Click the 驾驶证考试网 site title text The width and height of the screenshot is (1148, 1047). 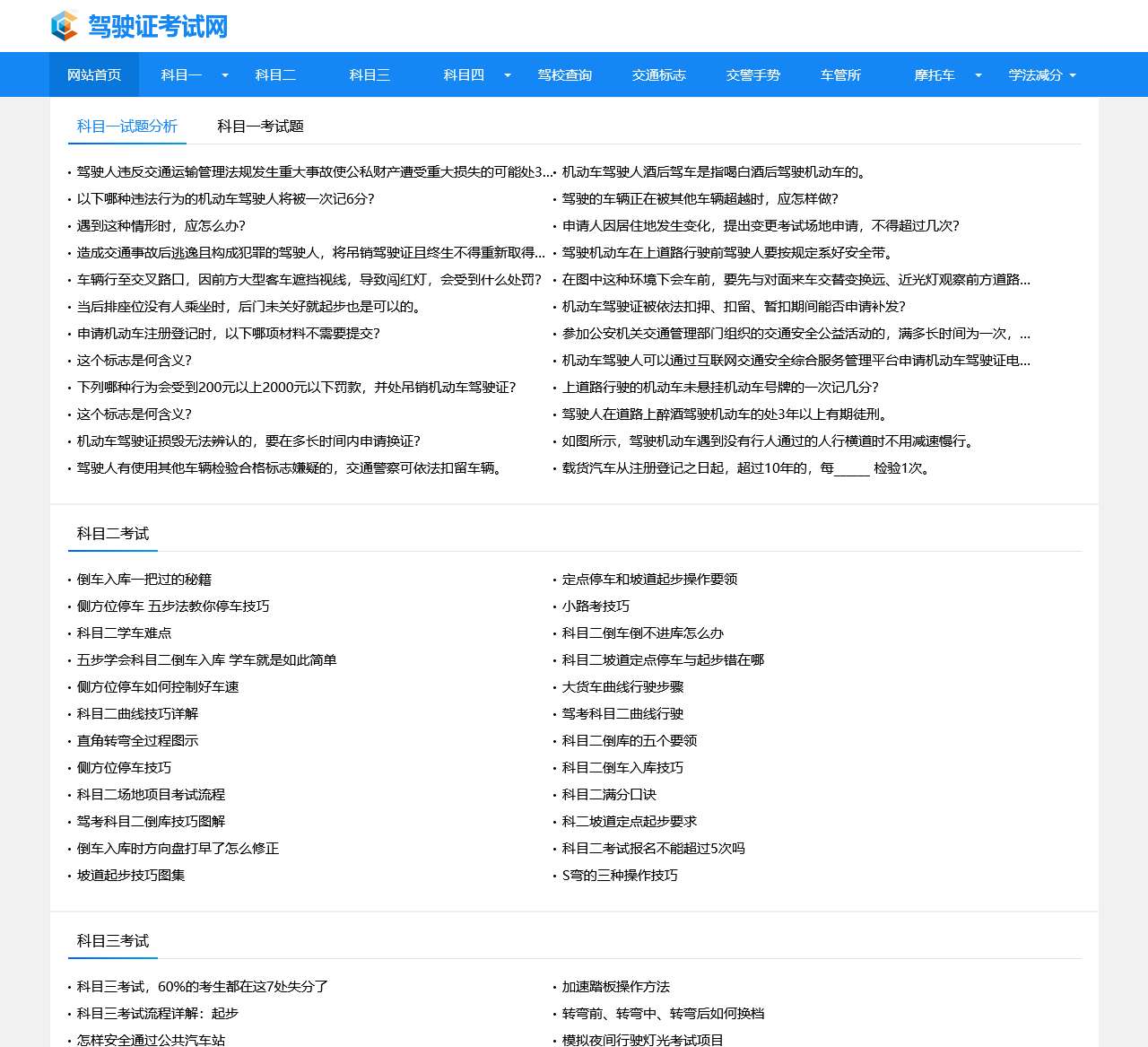(158, 26)
